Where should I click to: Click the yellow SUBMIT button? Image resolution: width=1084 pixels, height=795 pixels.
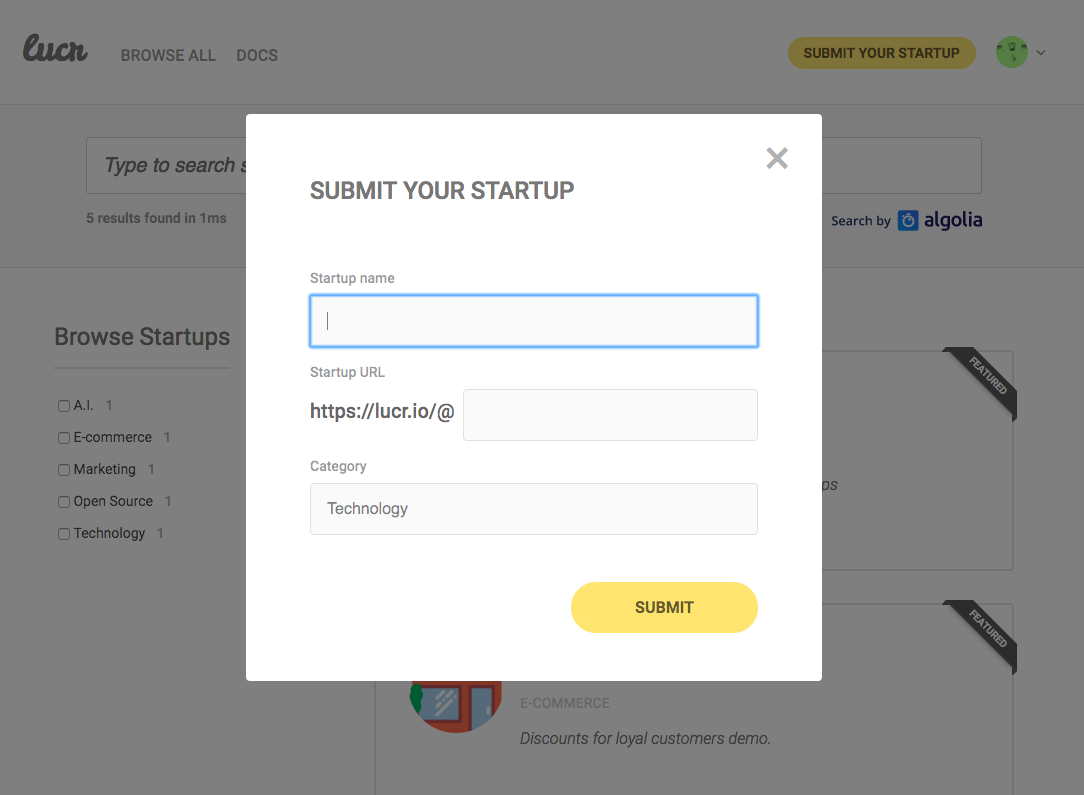click(x=664, y=607)
